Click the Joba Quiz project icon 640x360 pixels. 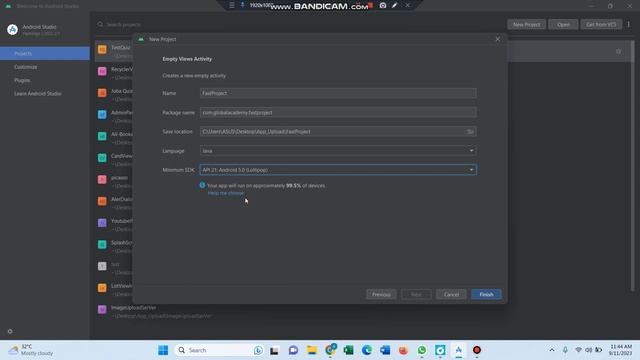click(102, 93)
